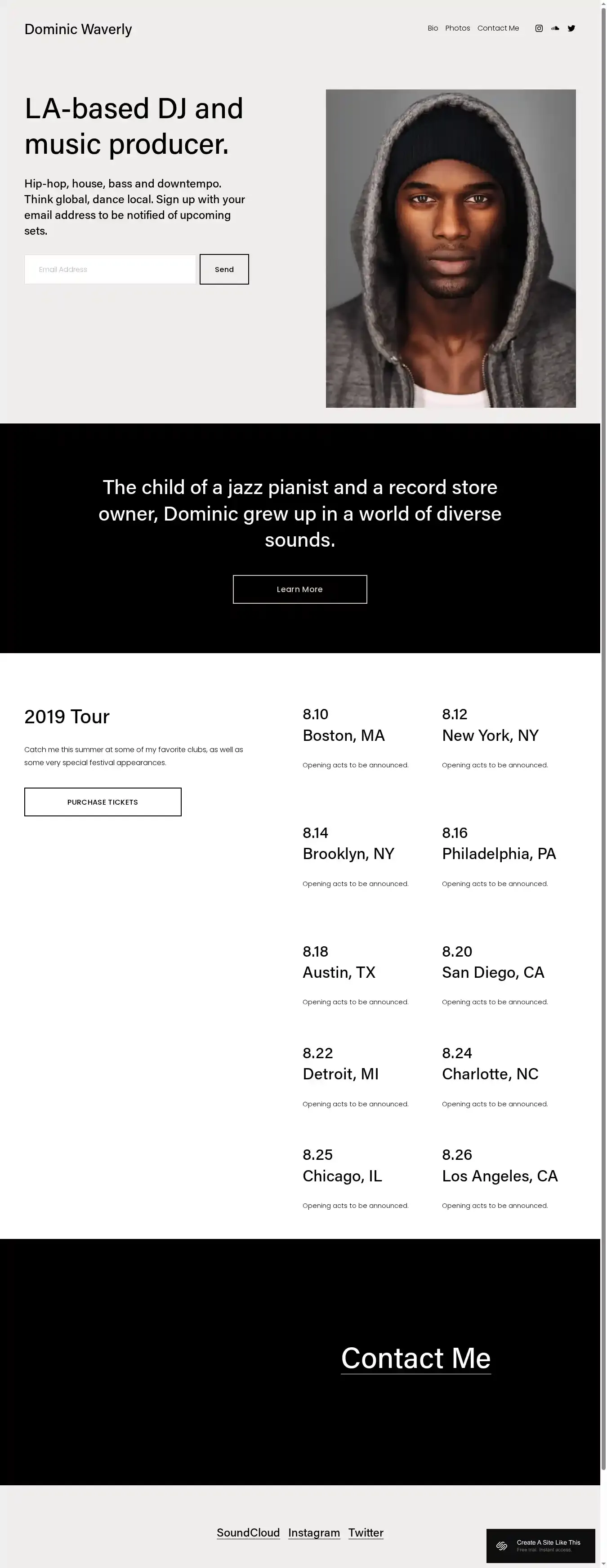This screenshot has height=1568, width=607.
Task: Focus the Email Address field
Action: tap(110, 269)
